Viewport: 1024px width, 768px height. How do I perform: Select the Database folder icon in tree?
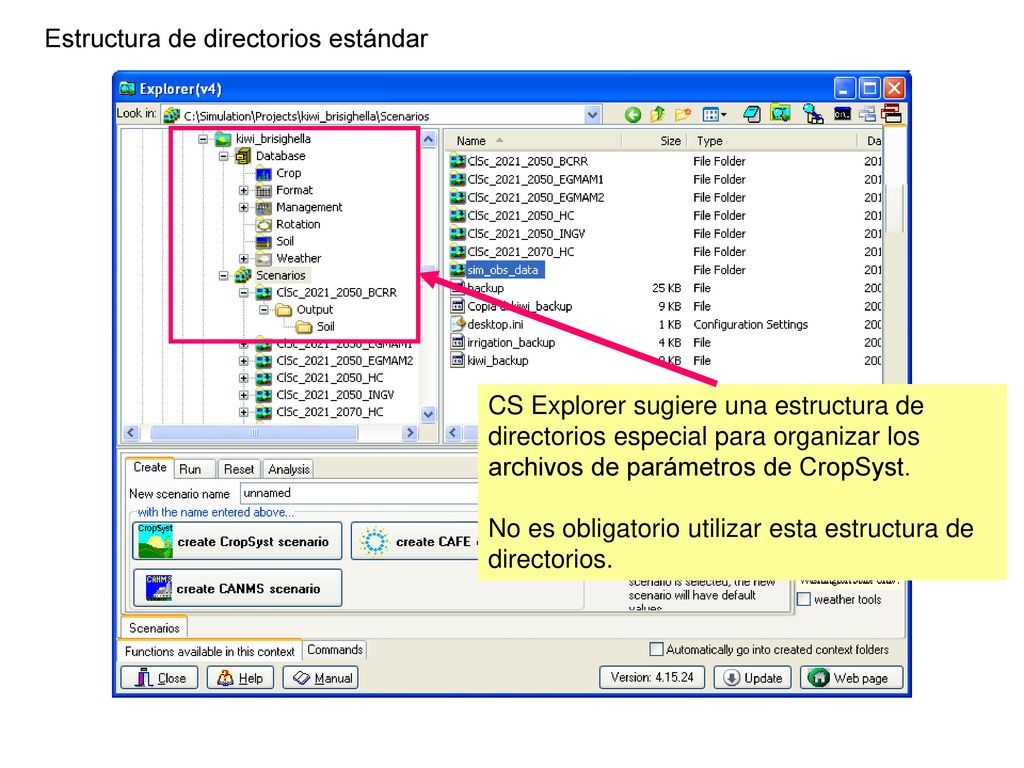point(243,156)
